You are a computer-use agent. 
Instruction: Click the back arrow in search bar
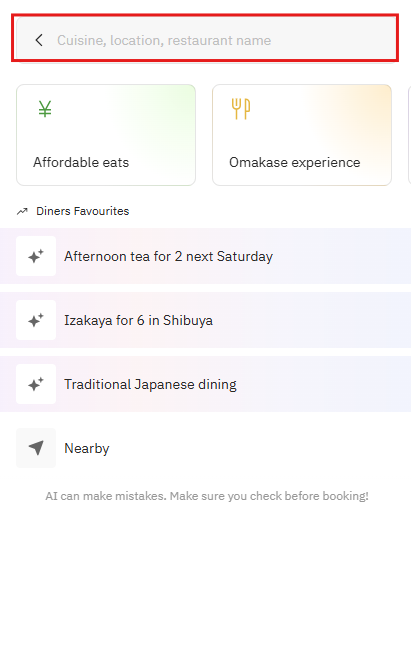[x=39, y=40]
